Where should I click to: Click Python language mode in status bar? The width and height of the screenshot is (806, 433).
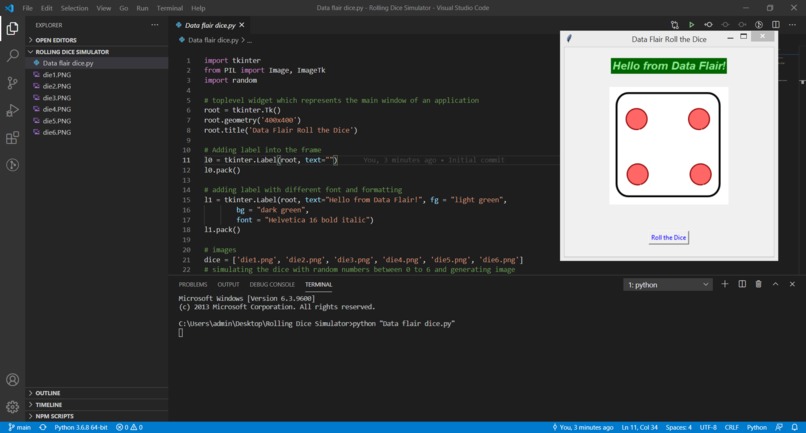pos(757,427)
